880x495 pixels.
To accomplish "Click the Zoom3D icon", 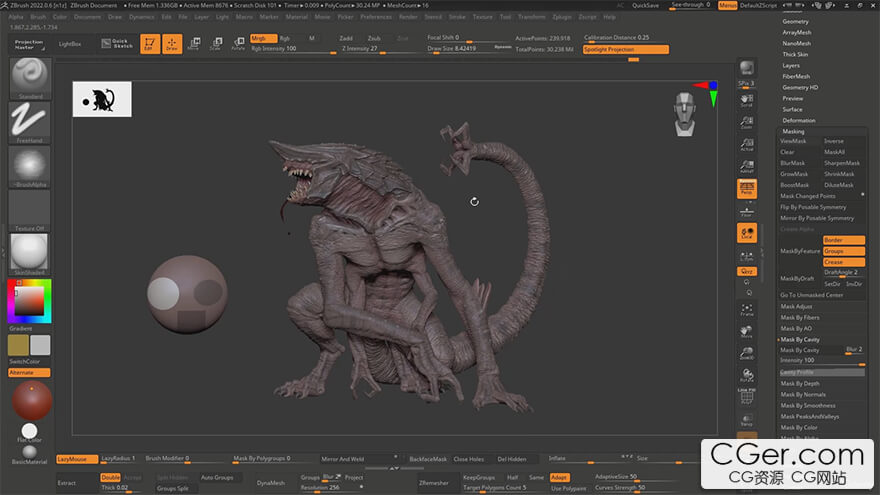I will (x=746, y=353).
